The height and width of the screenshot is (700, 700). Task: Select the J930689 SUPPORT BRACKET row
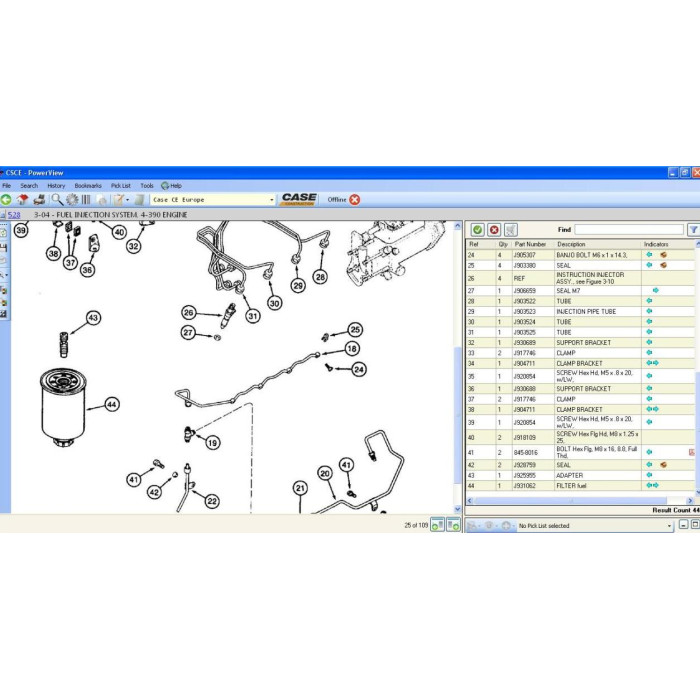coord(580,342)
